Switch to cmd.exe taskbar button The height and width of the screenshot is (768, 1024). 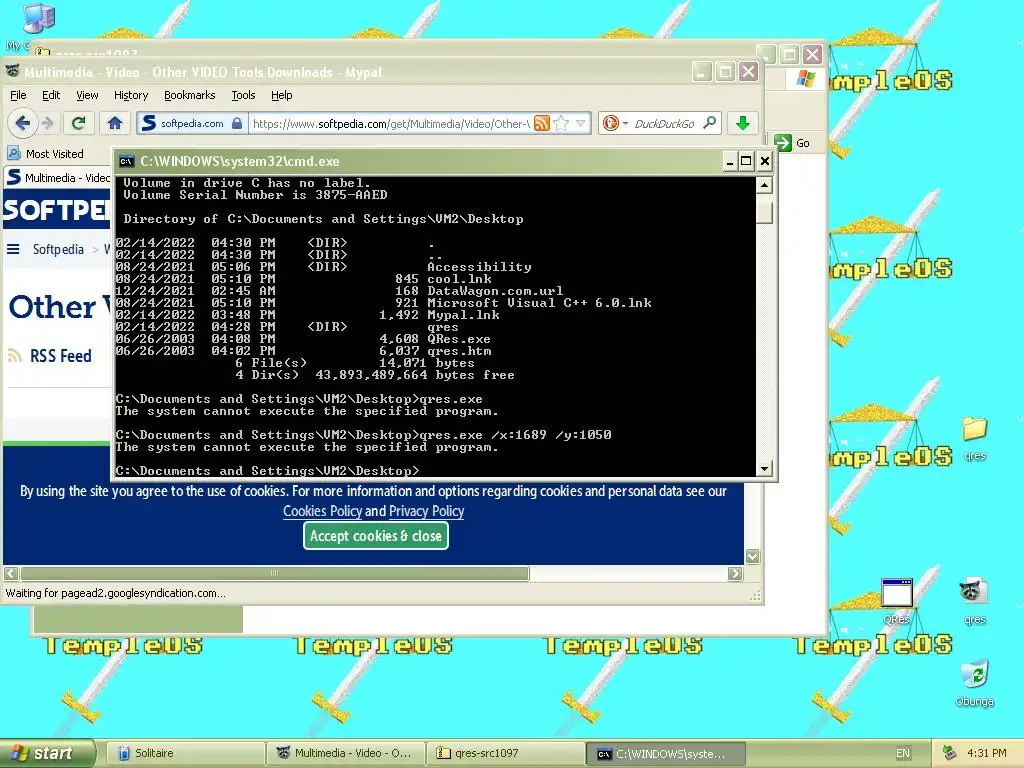[665, 754]
